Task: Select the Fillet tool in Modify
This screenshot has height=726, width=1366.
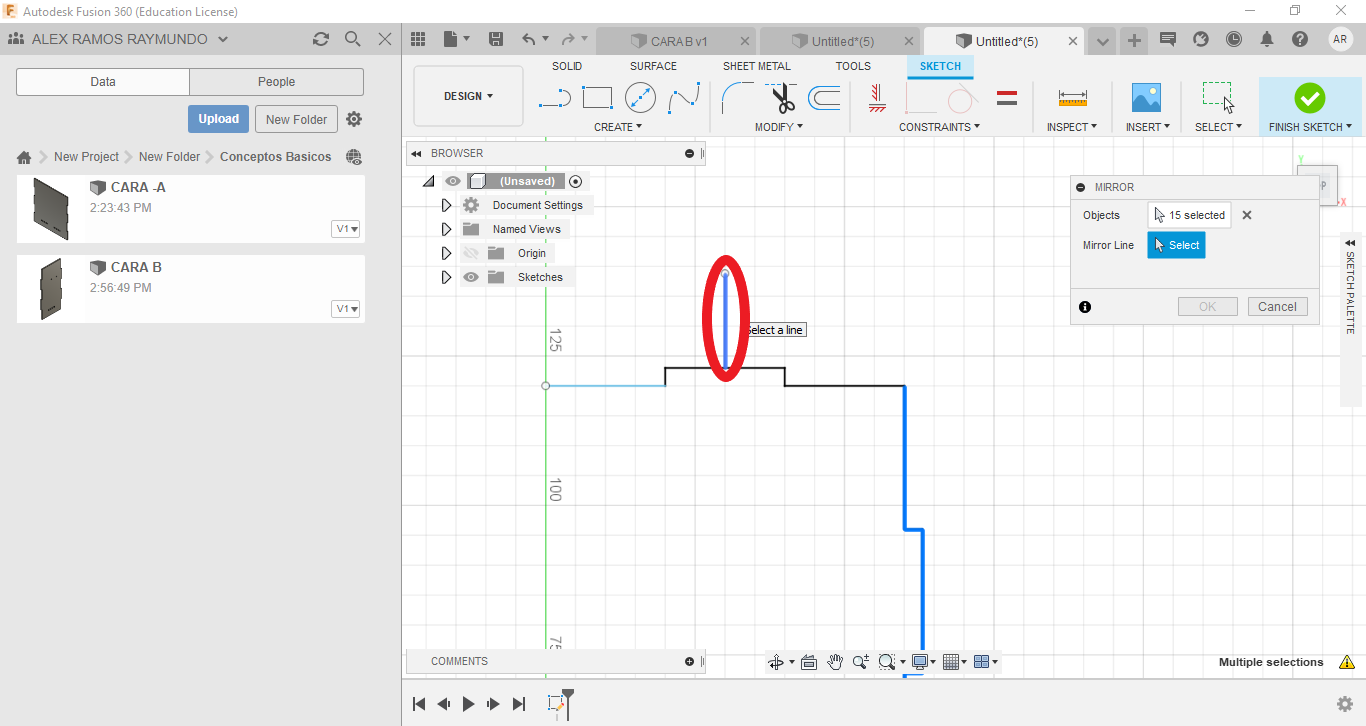Action: coord(737,98)
